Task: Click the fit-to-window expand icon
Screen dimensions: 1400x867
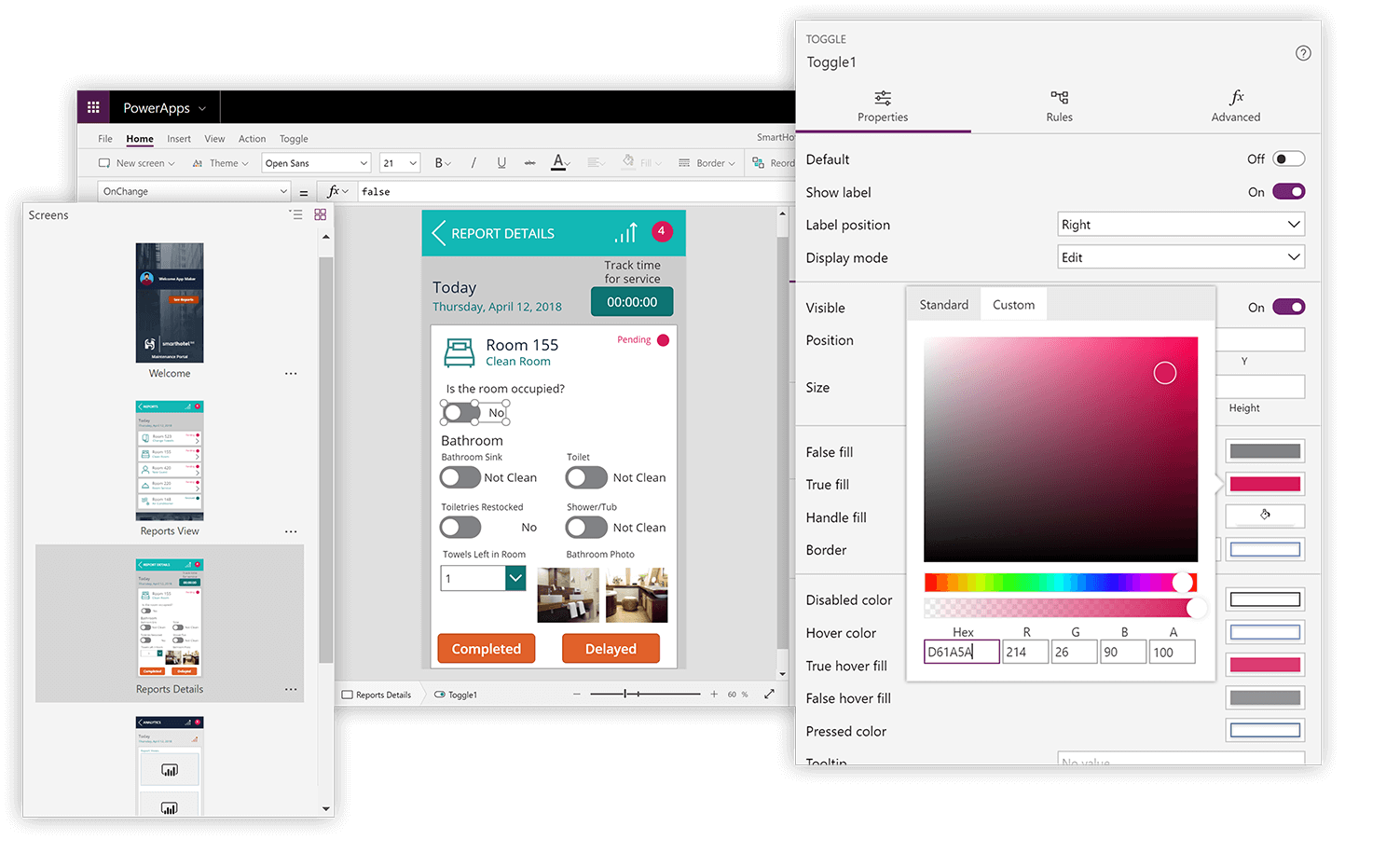Action: 769,694
